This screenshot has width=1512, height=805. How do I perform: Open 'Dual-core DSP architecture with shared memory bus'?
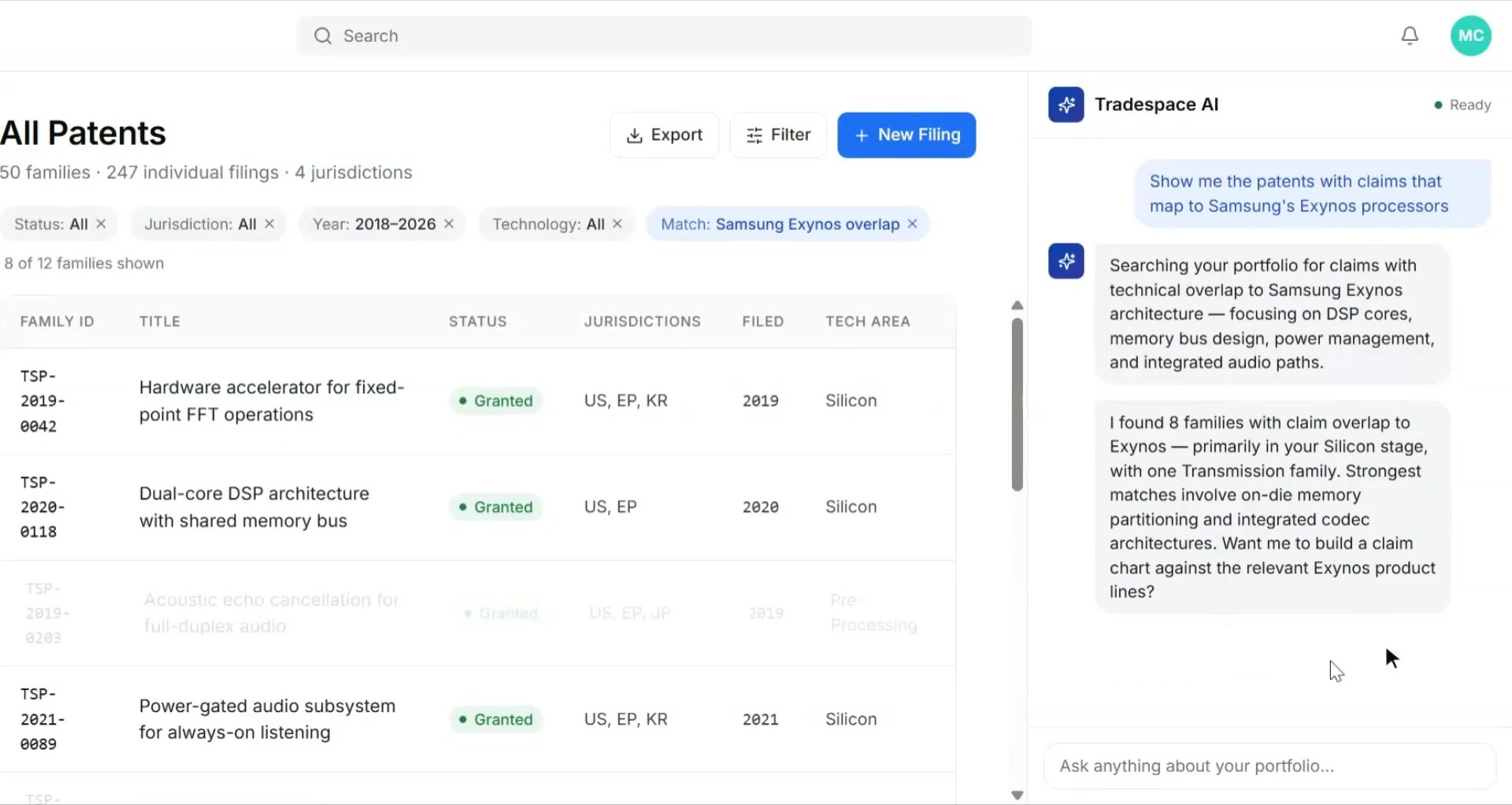254,507
